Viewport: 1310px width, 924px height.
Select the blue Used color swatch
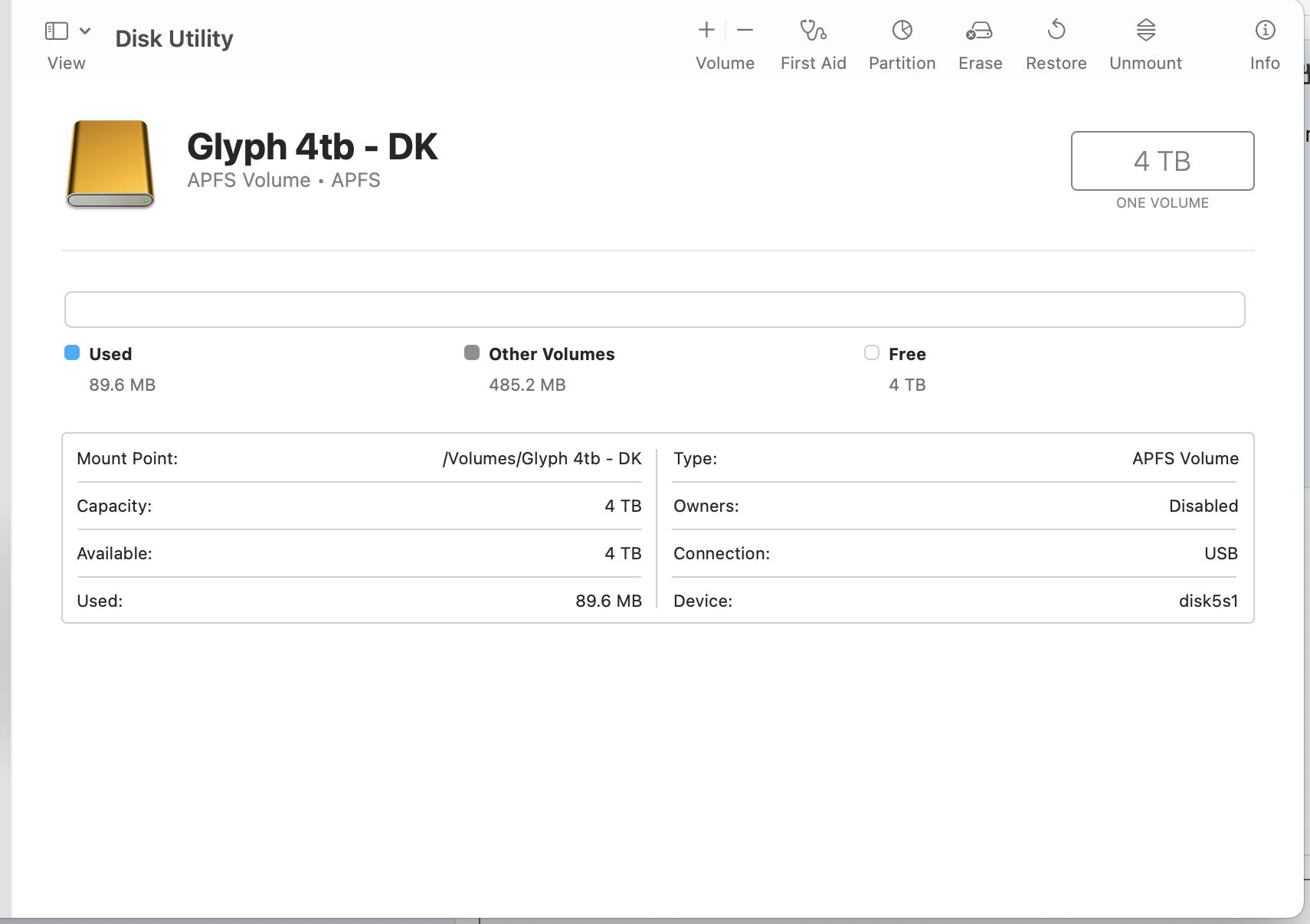tap(72, 352)
